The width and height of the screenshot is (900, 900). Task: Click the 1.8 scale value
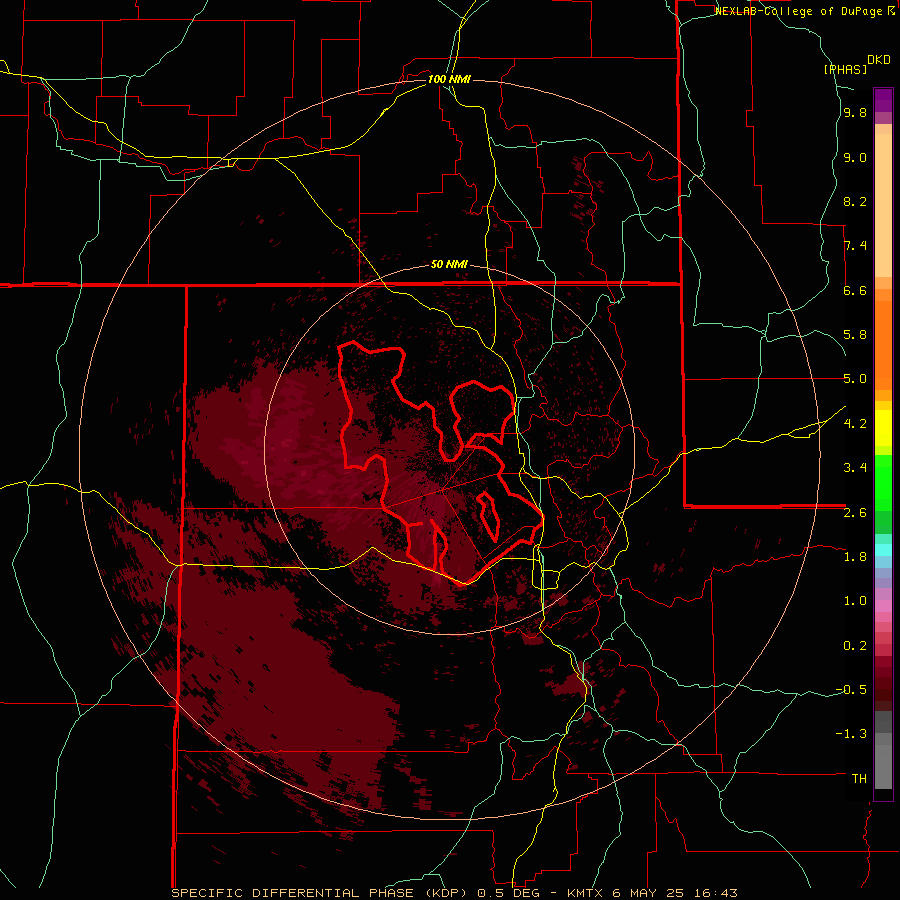[855, 557]
